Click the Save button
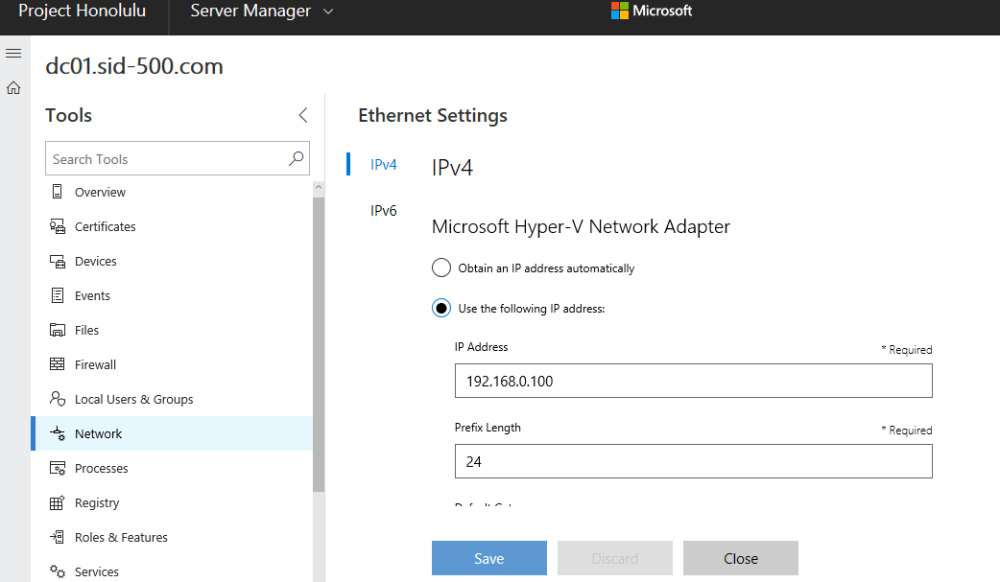1000x582 pixels. [x=489, y=558]
